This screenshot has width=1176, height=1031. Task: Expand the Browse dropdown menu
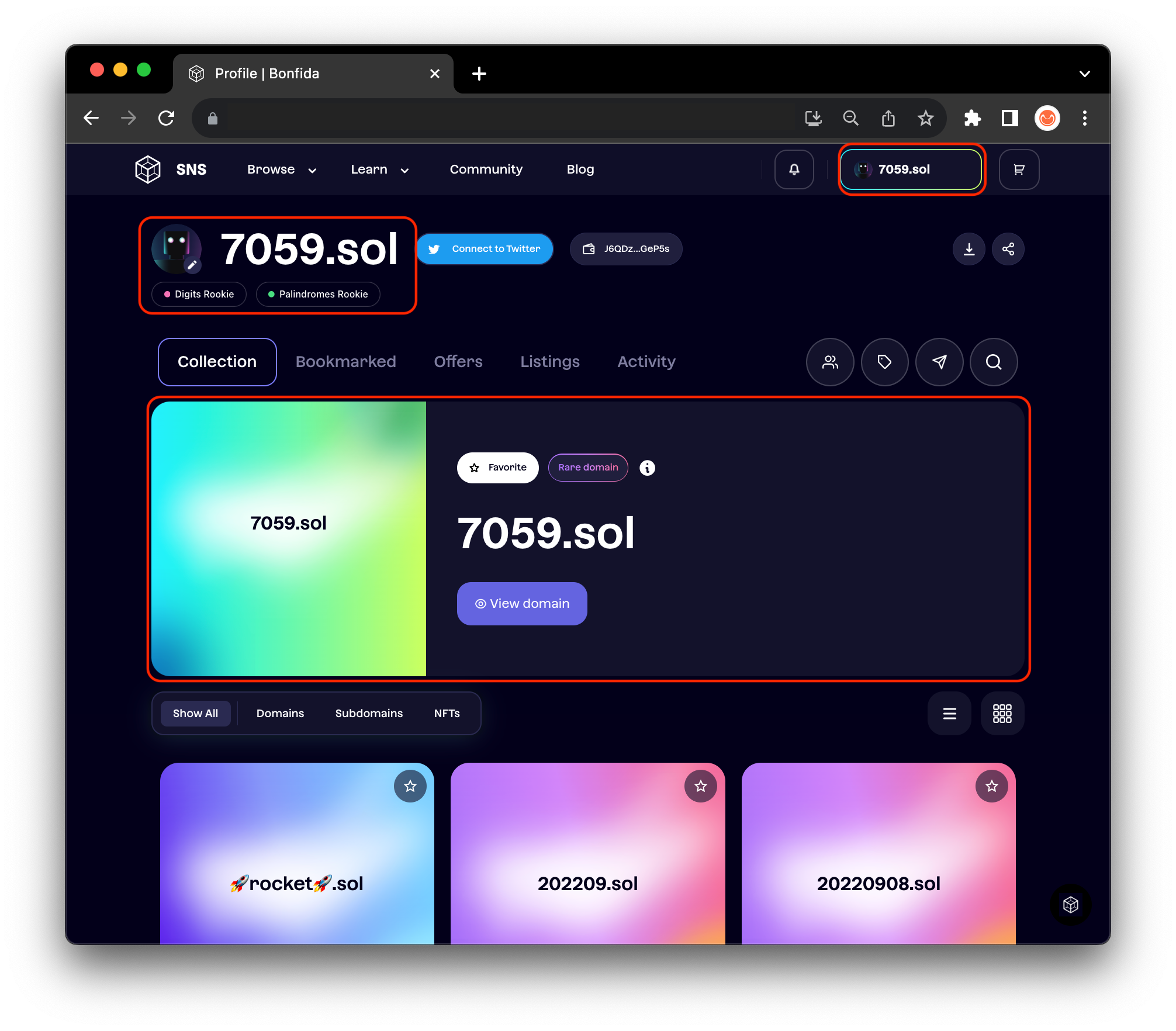click(x=281, y=169)
